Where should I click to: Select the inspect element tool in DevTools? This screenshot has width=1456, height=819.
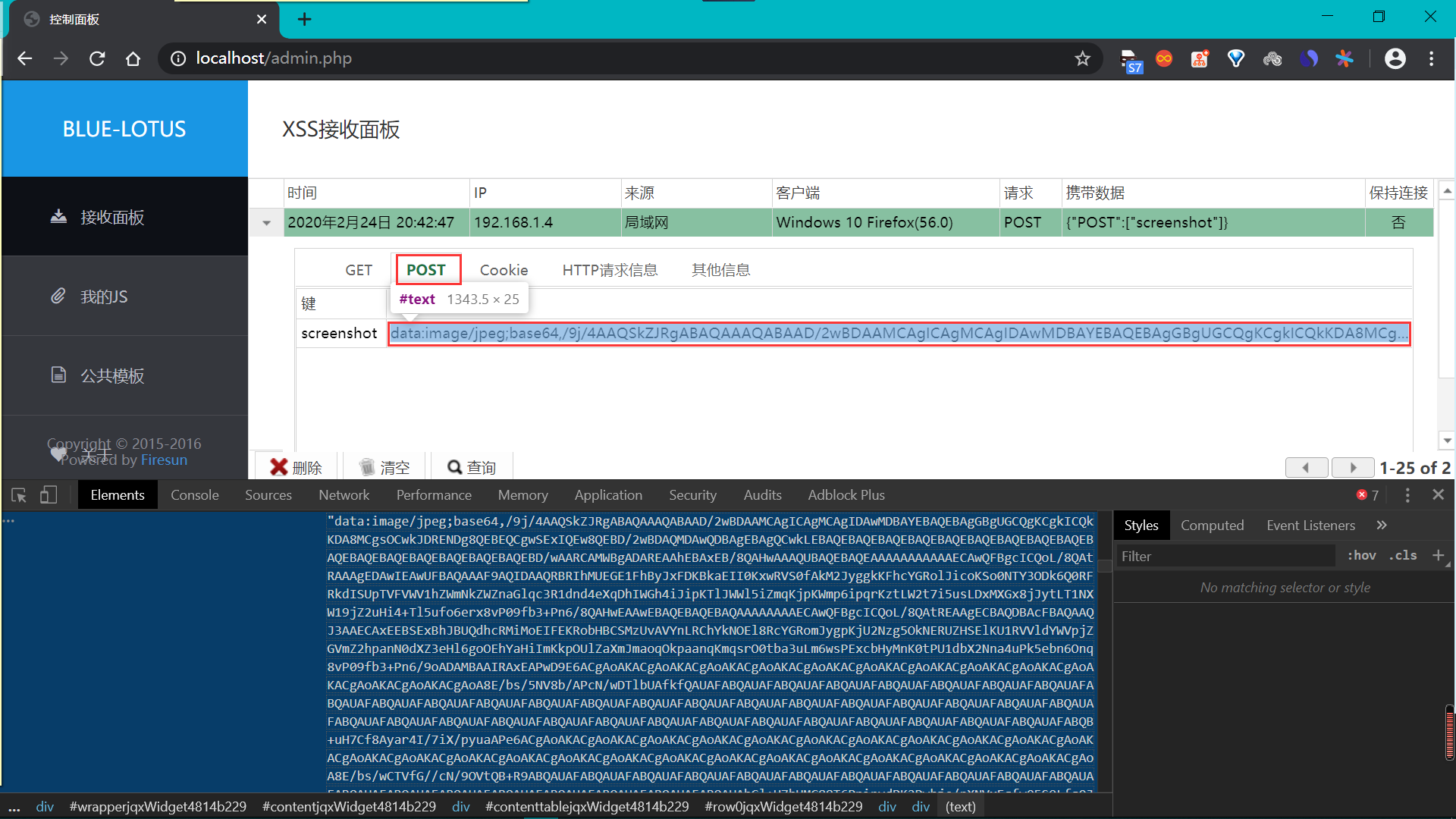[17, 494]
